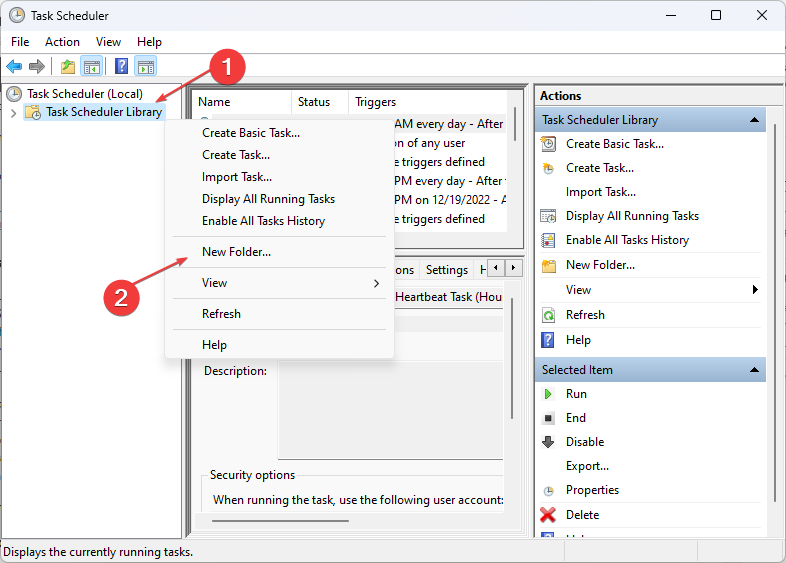Image resolution: width=786 pixels, height=563 pixels.
Task: Sort tasks by the Triggers column header
Action: click(x=429, y=102)
